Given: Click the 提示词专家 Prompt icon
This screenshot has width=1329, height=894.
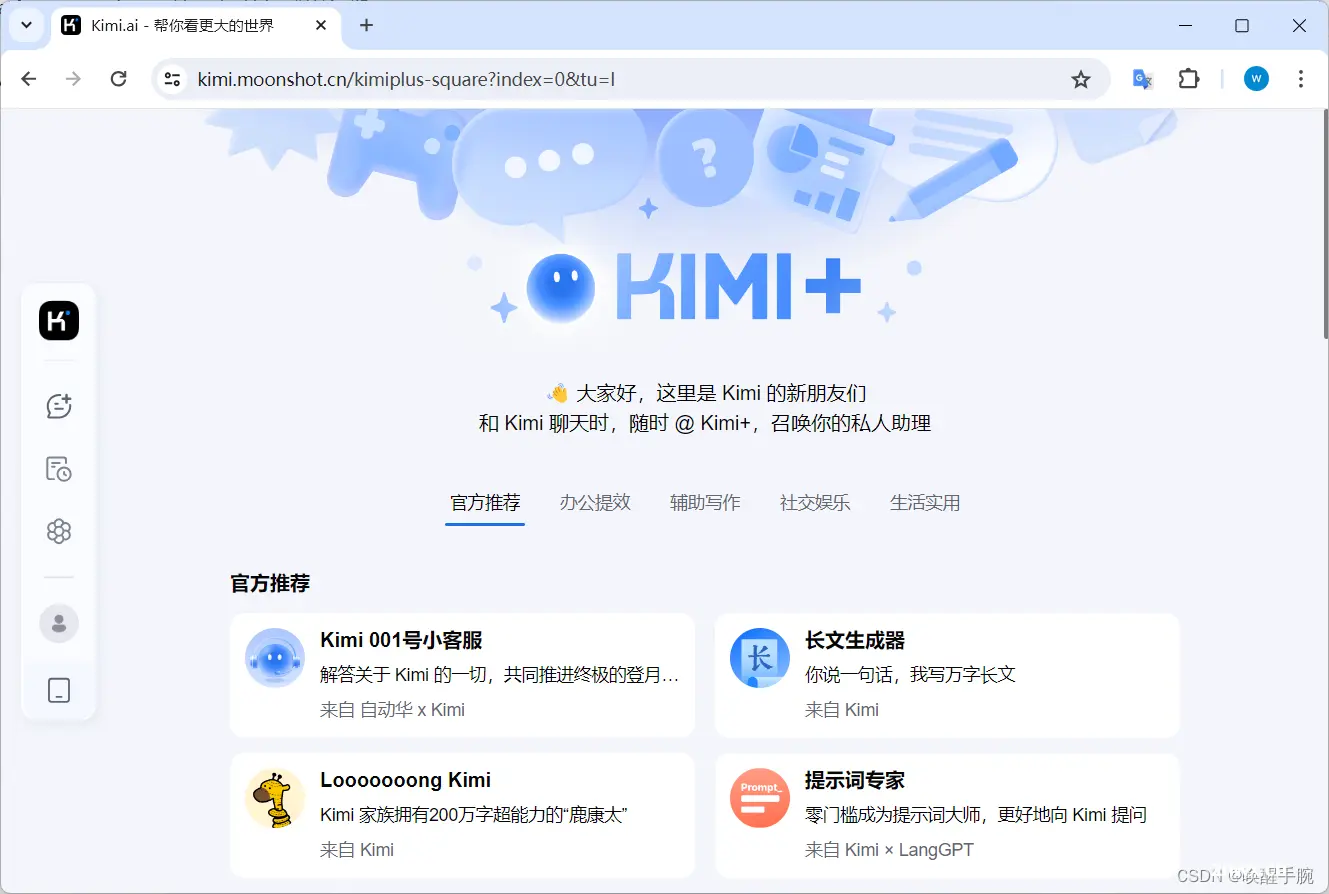Looking at the screenshot, I should click(x=760, y=798).
